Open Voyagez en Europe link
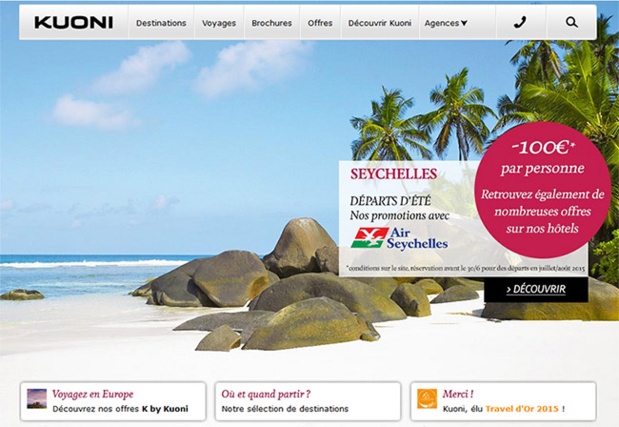The image size is (619, 427). click(x=93, y=394)
